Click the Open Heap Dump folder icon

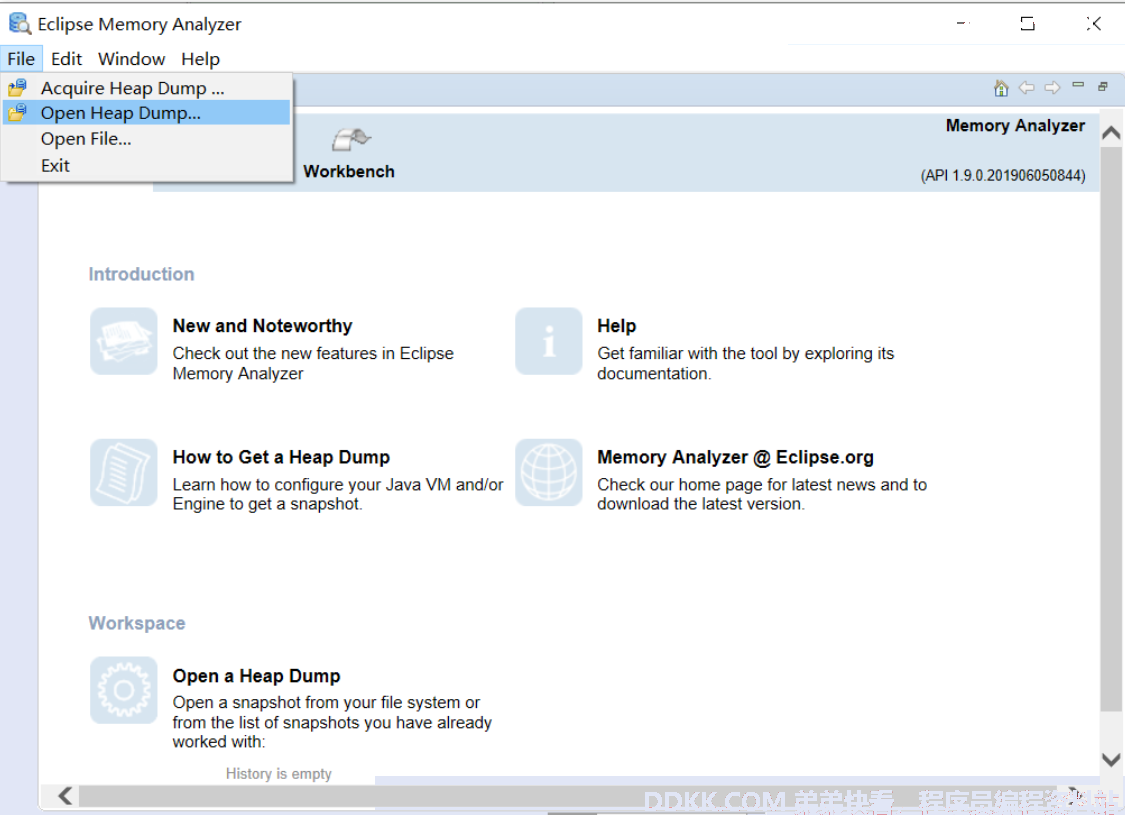coord(17,113)
